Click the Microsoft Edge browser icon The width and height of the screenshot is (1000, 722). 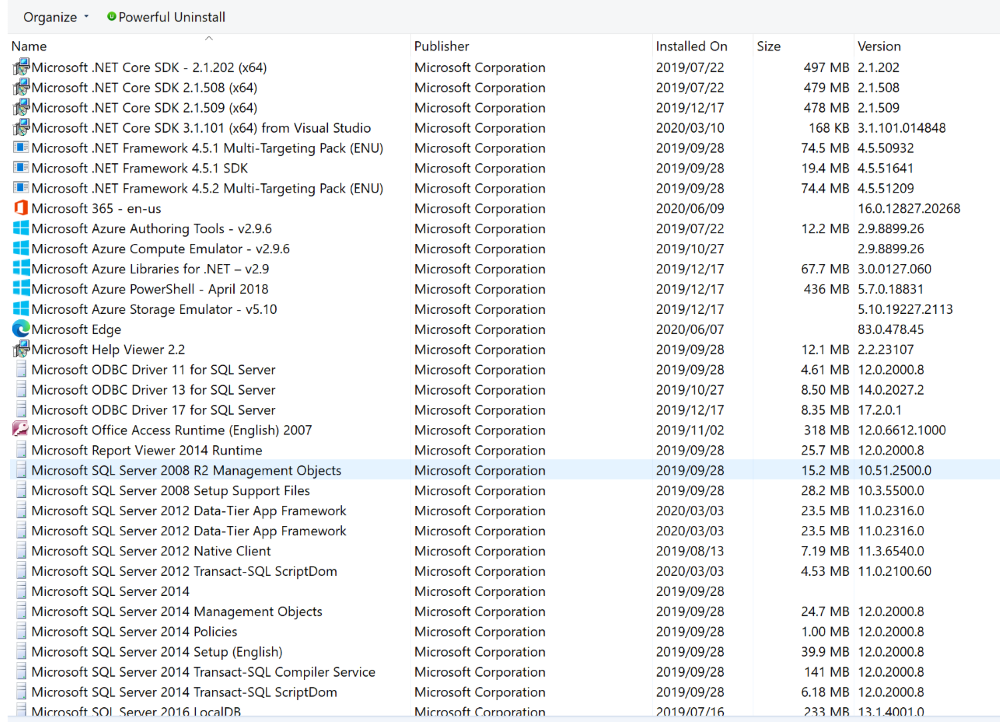(21, 329)
